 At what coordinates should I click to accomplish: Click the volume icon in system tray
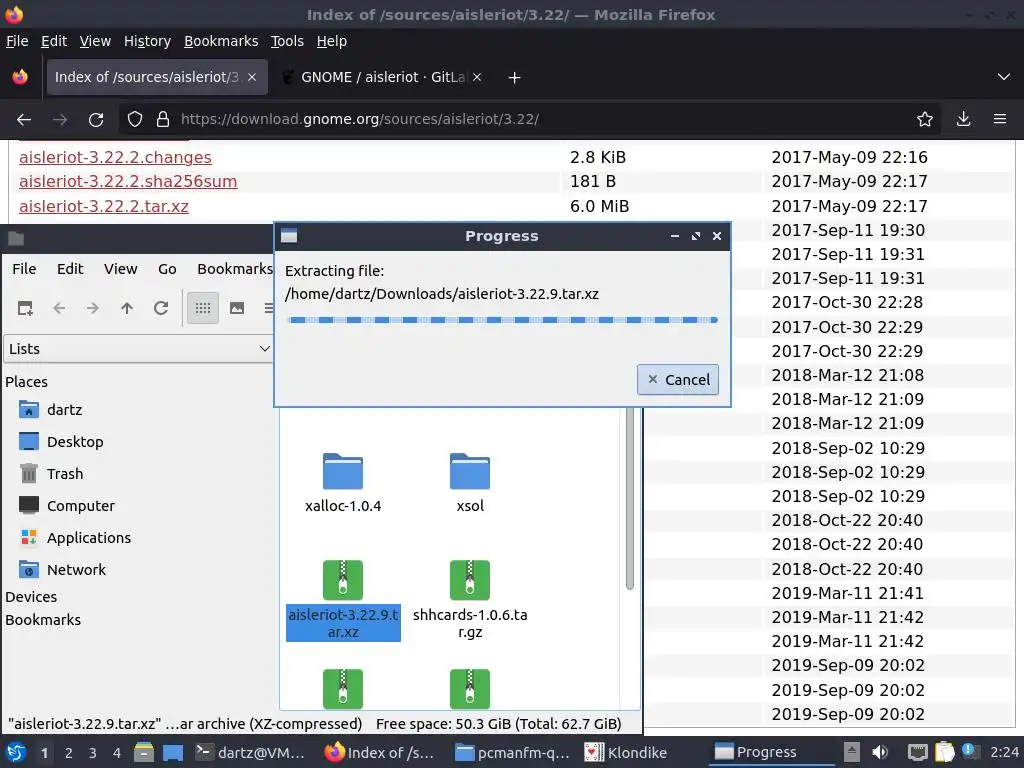coord(880,752)
